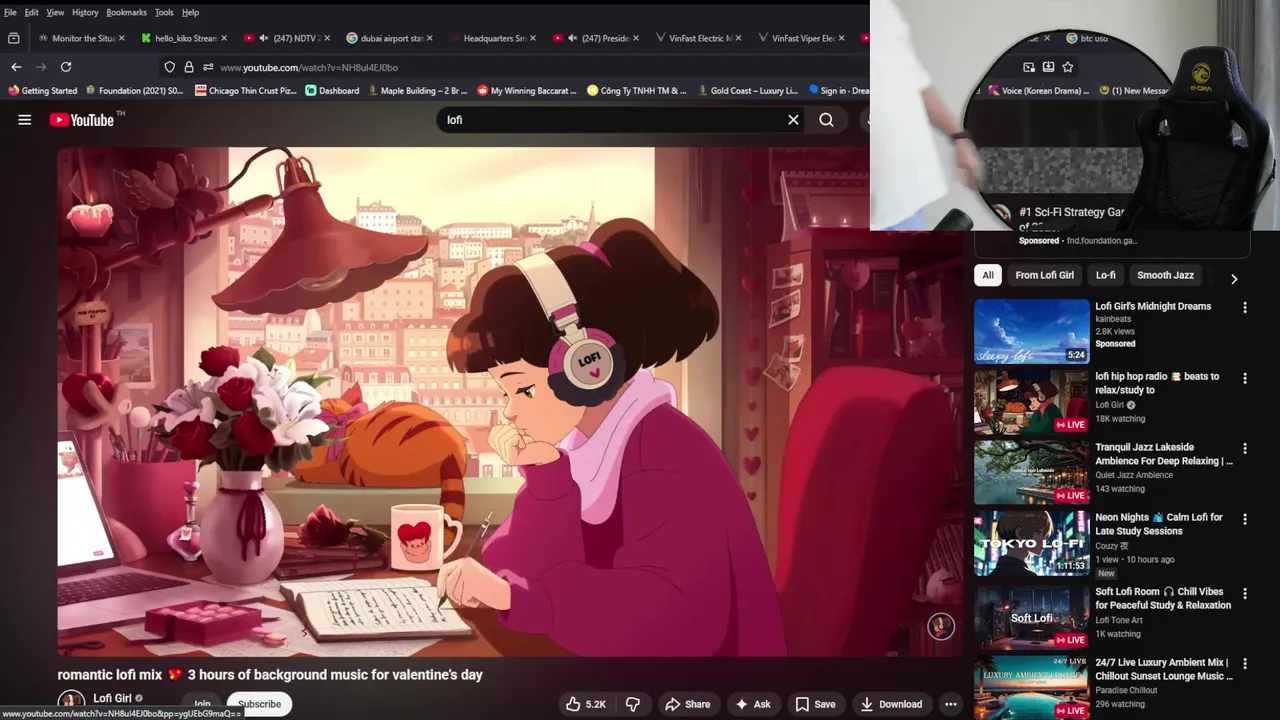This screenshot has width=1280, height=720.
Task: Open options for Neon Nights video
Action: (x=1245, y=519)
